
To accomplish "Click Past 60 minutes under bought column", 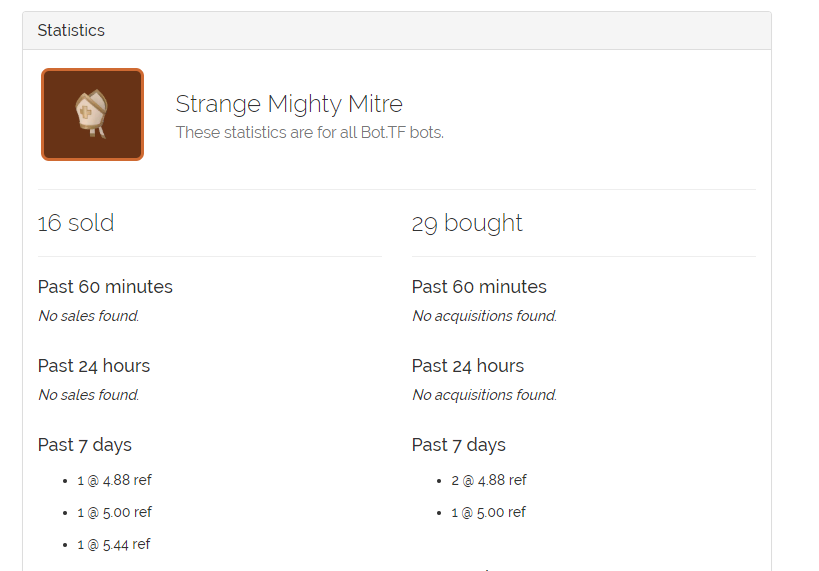I will click(x=479, y=287).
